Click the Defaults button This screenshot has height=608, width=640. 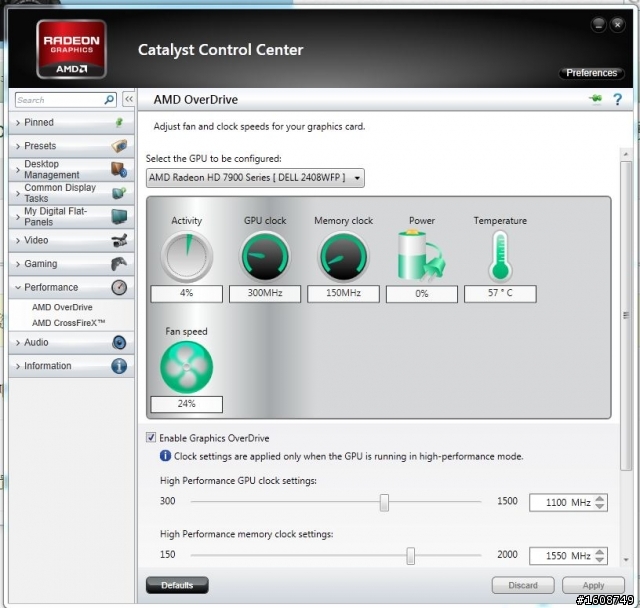click(177, 585)
